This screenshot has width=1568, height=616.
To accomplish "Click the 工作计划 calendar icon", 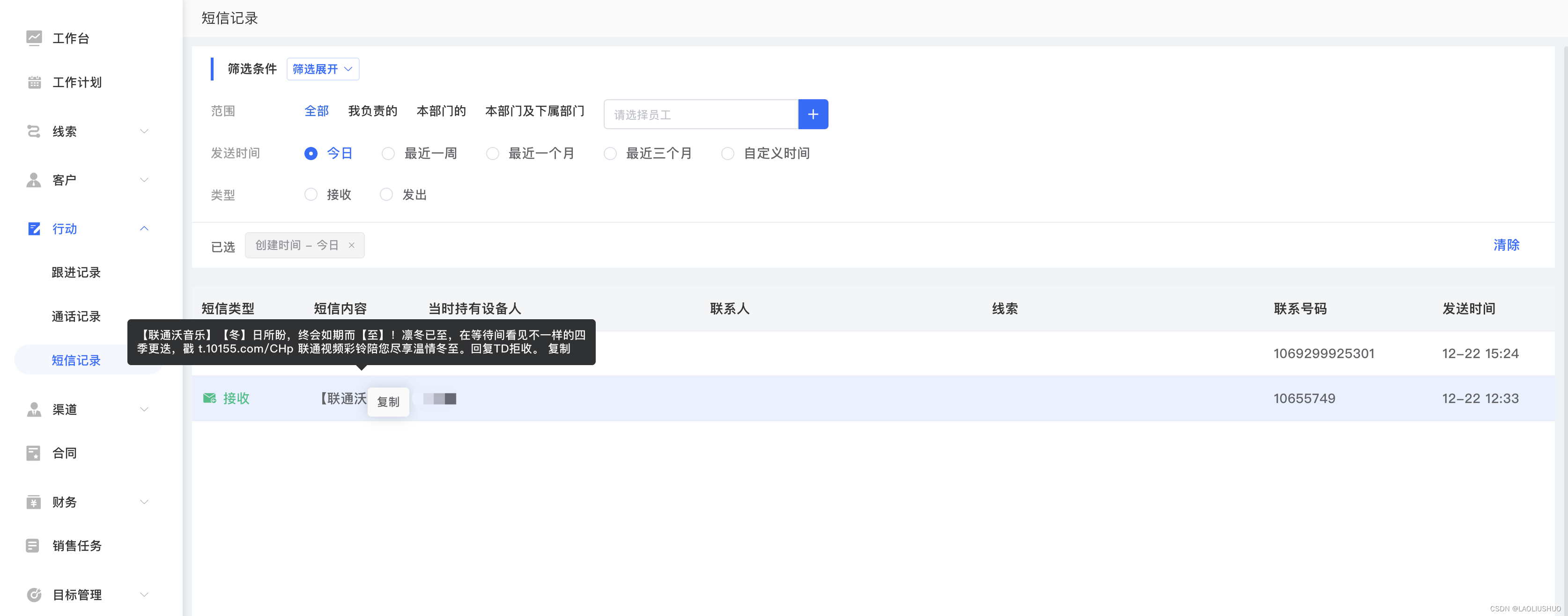I will (34, 83).
